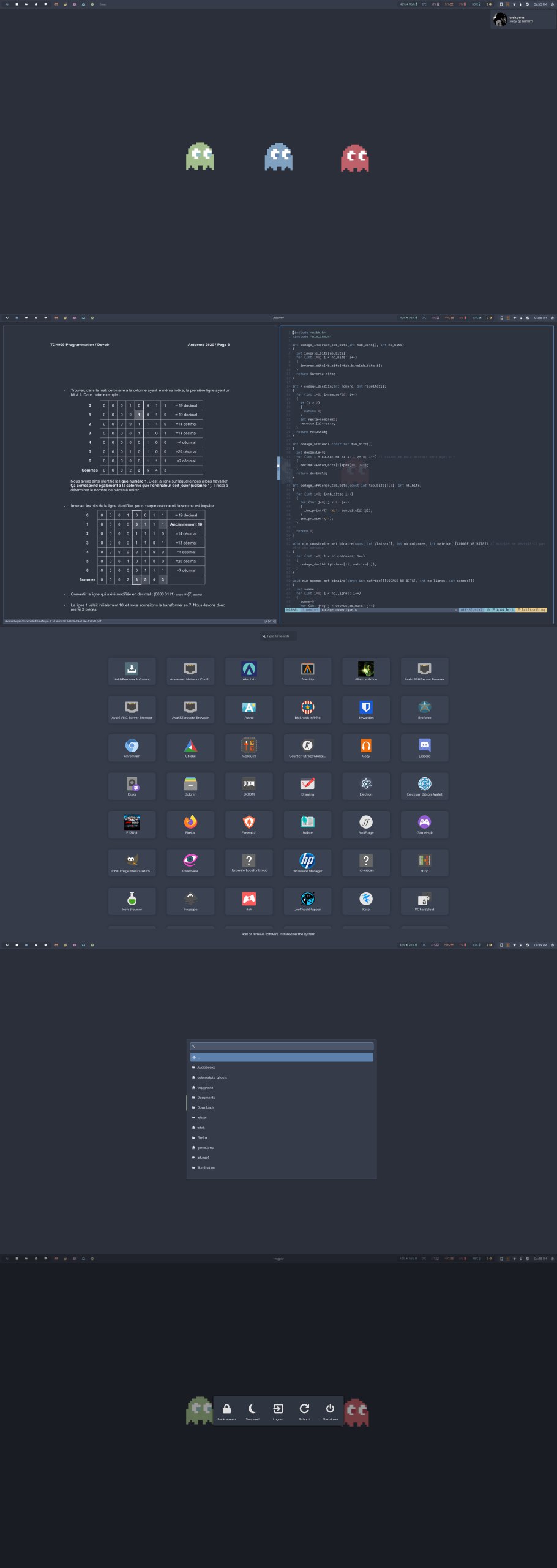Launch JoyShockMapper
The width and height of the screenshot is (557, 1568).
point(307,902)
